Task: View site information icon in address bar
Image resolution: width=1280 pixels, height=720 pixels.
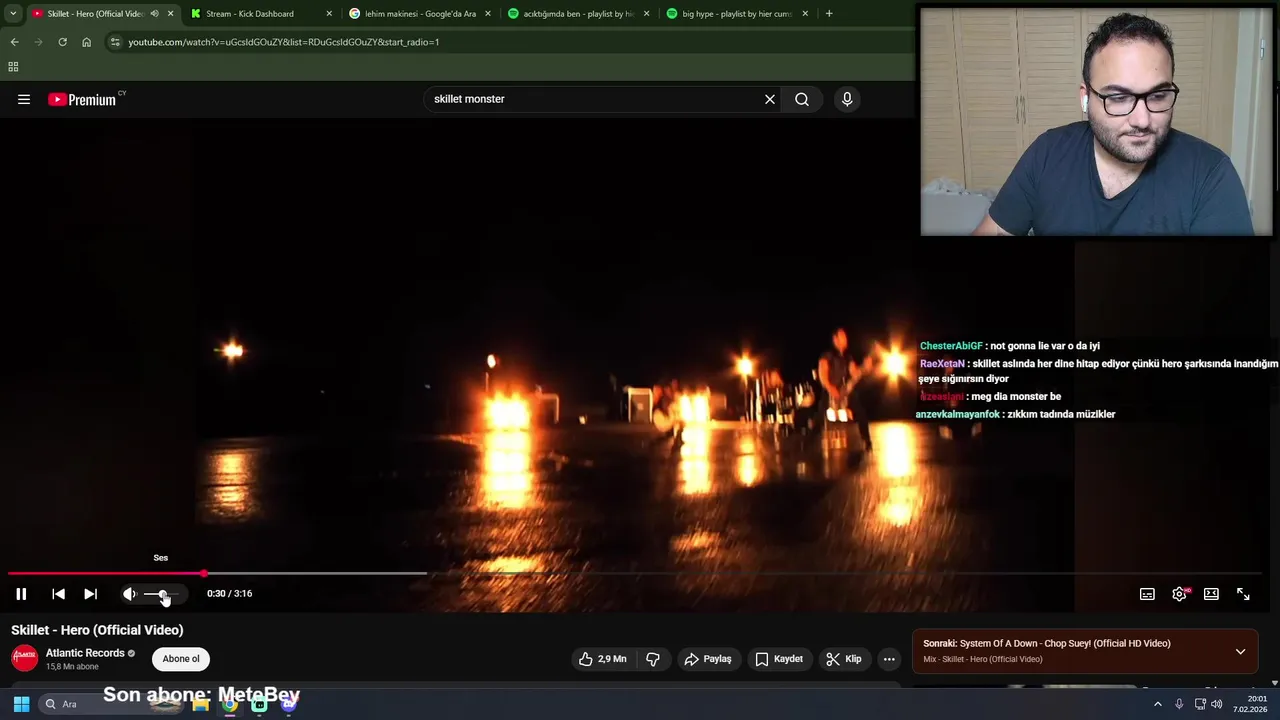Action: [x=115, y=42]
